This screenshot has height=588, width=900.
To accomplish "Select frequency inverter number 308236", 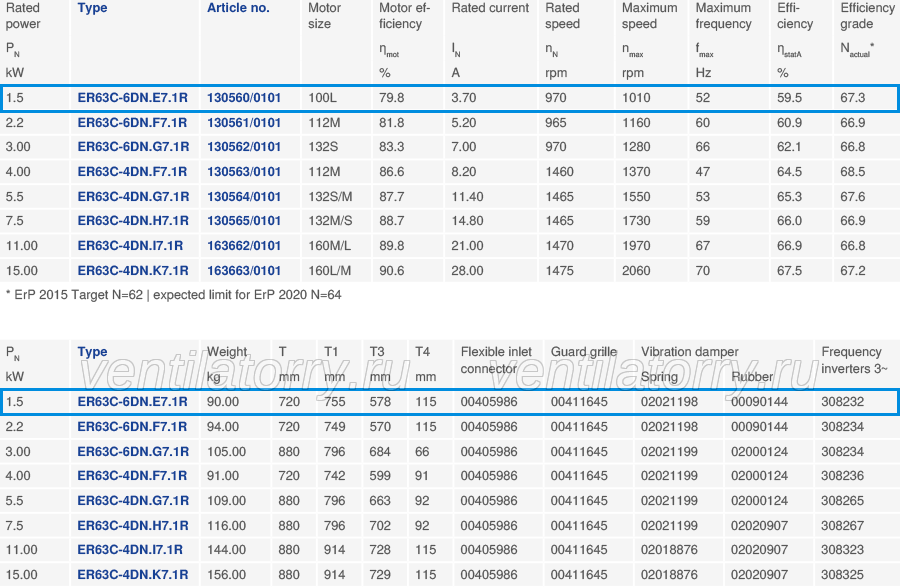I will tap(843, 476).
